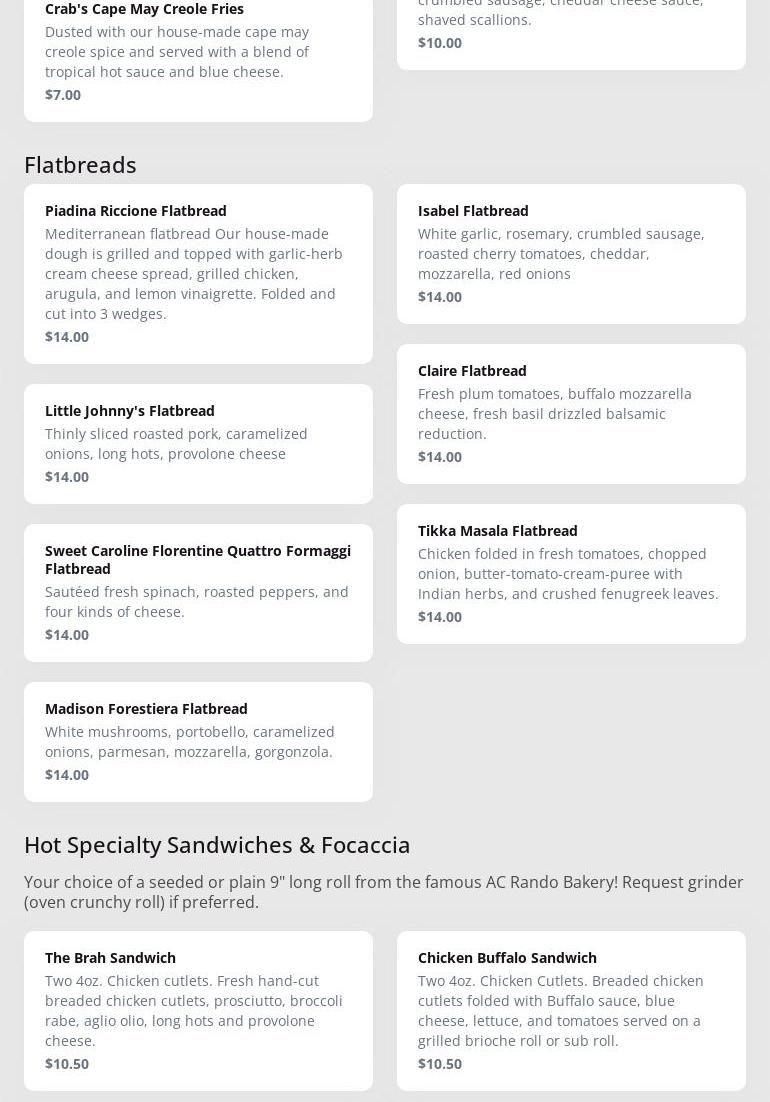Click the Madison Forestiera mushroom description
Image resolution: width=770 pixels, height=1102 pixels.
point(190,742)
